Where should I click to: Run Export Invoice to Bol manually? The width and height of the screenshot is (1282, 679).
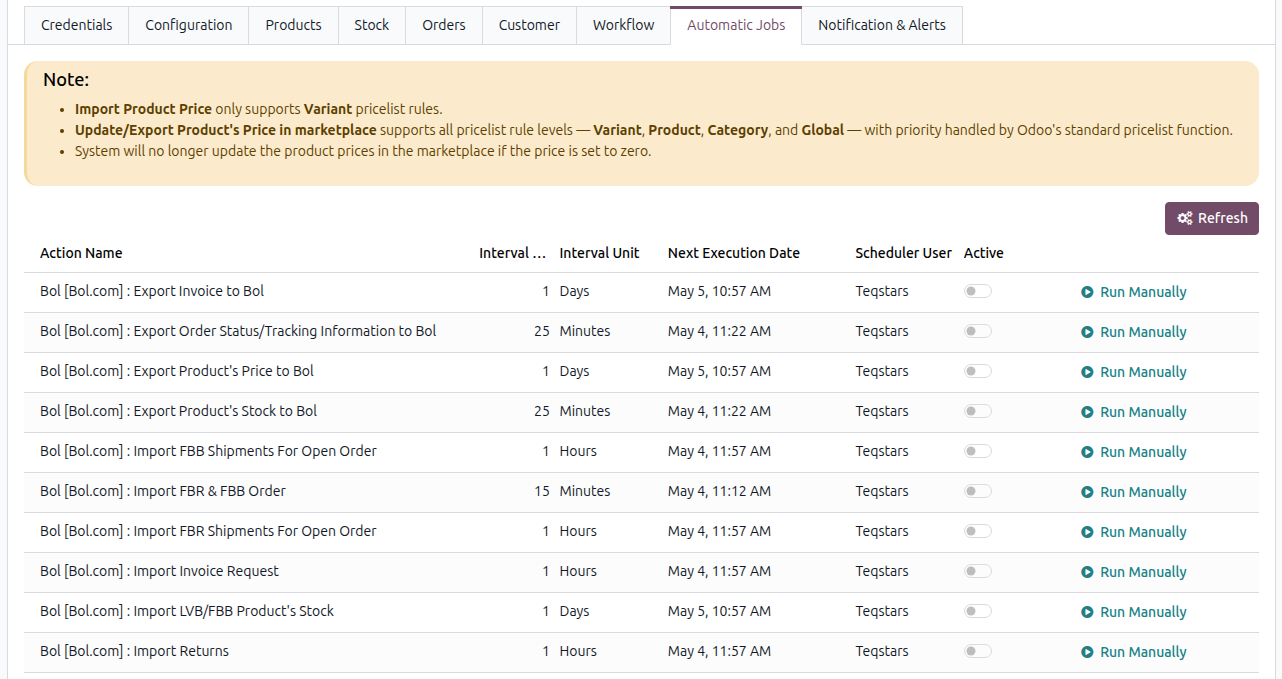point(1143,292)
